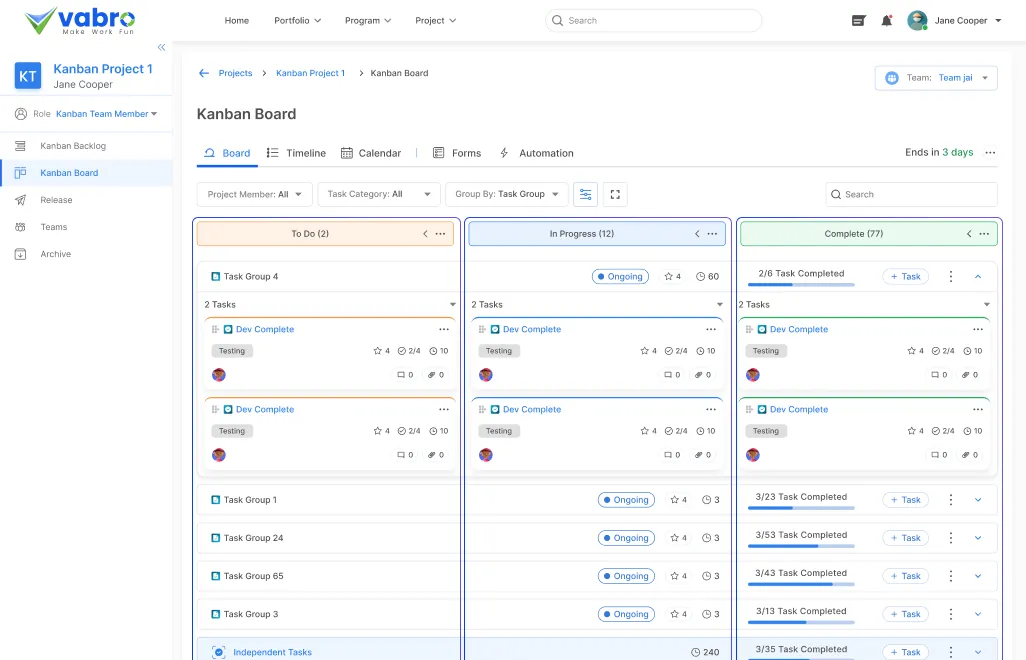The image size is (1026, 660).
Task: Collapse the In Progress column
Action: (696, 233)
